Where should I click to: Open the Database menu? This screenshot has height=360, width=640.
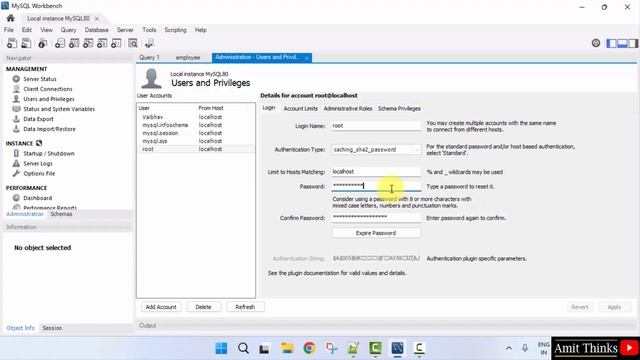point(96,30)
